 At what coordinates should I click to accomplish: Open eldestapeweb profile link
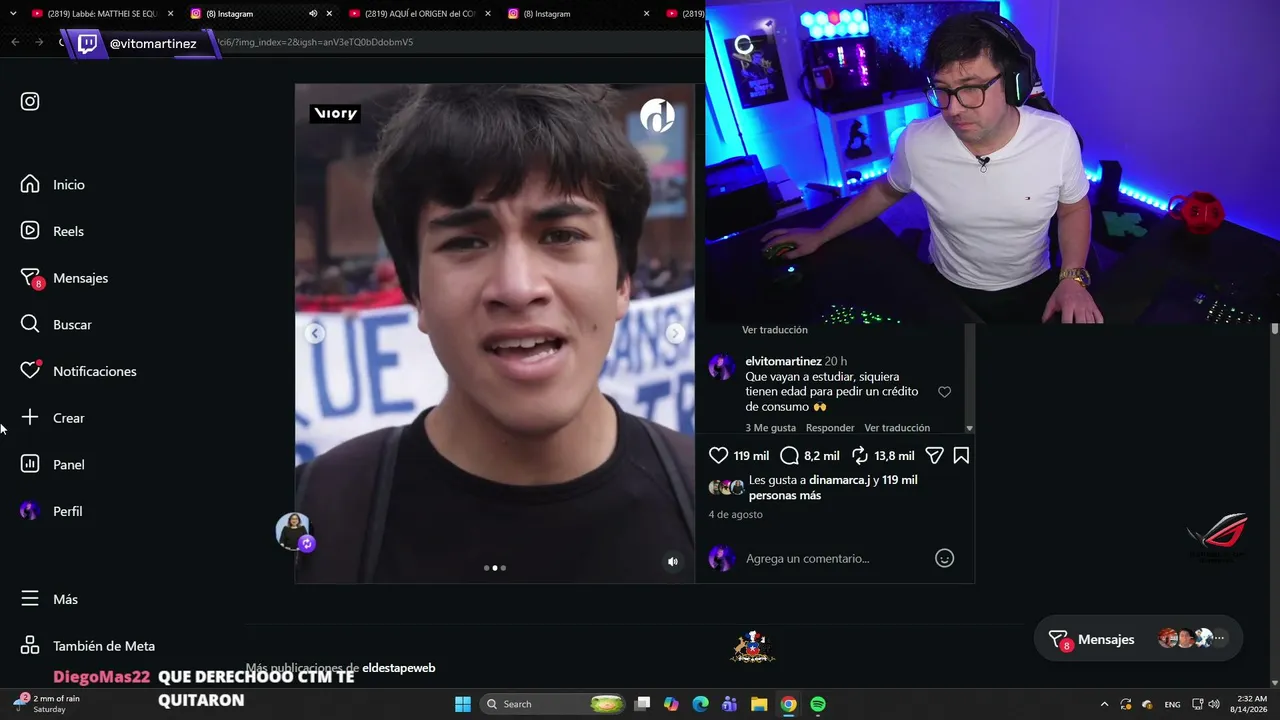pos(399,668)
